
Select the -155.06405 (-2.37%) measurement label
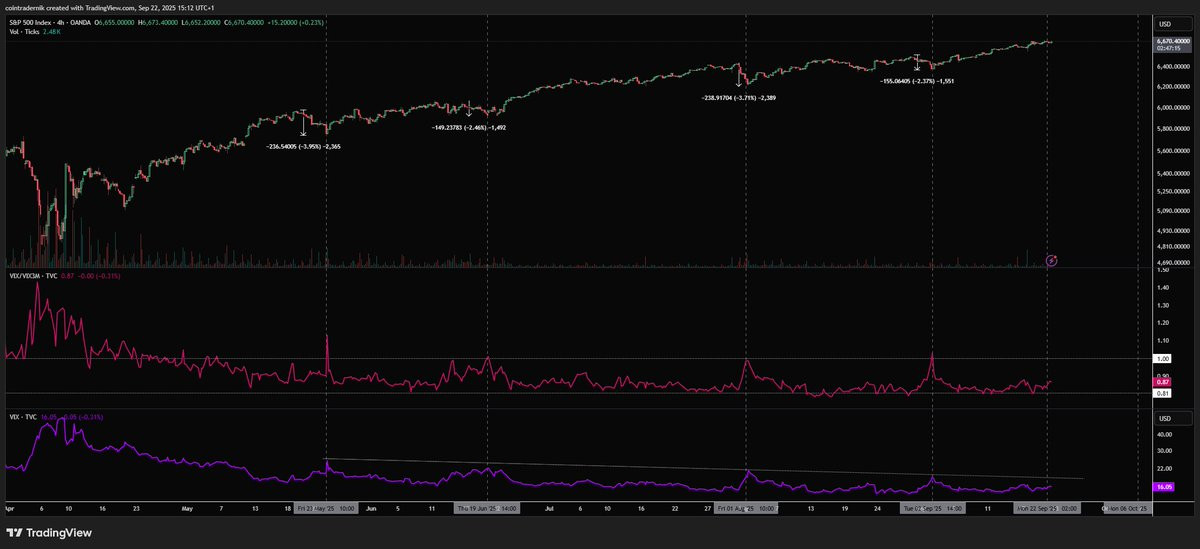(916, 80)
